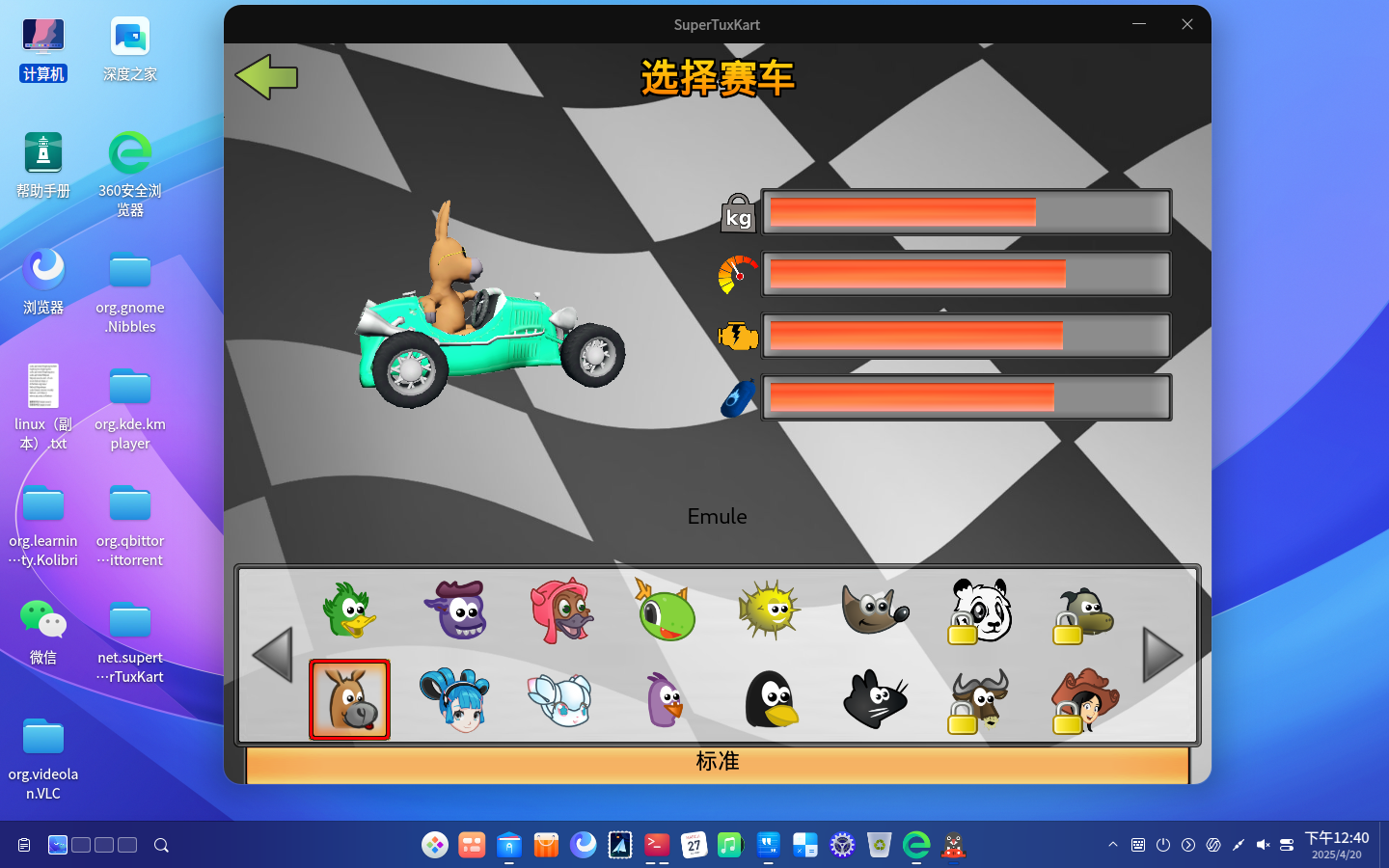
Task: Open 深度之家 desktop shortcut
Action: tap(130, 50)
